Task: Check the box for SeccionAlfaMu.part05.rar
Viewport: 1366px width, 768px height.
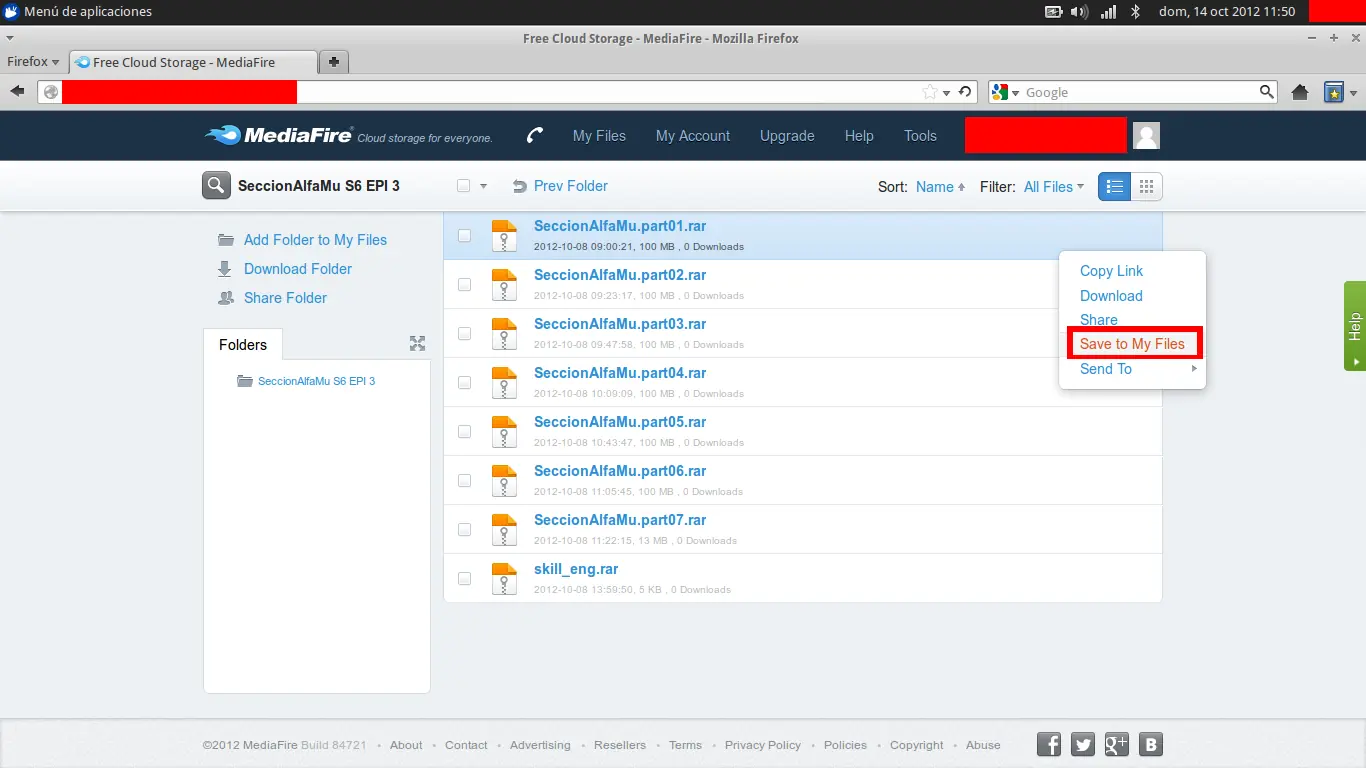Action: [464, 432]
